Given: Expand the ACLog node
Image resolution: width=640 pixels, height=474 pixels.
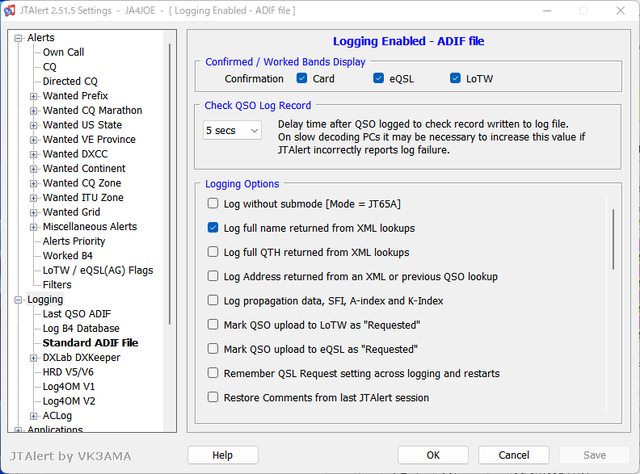Looking at the screenshot, I should pyautogui.click(x=33, y=416).
